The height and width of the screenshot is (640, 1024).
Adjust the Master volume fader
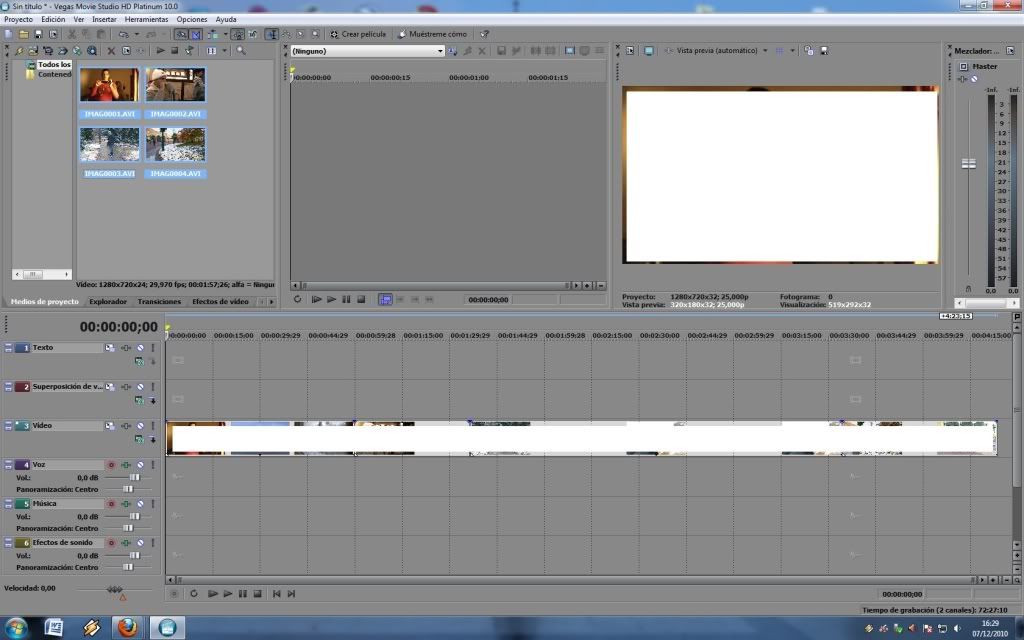coord(968,163)
